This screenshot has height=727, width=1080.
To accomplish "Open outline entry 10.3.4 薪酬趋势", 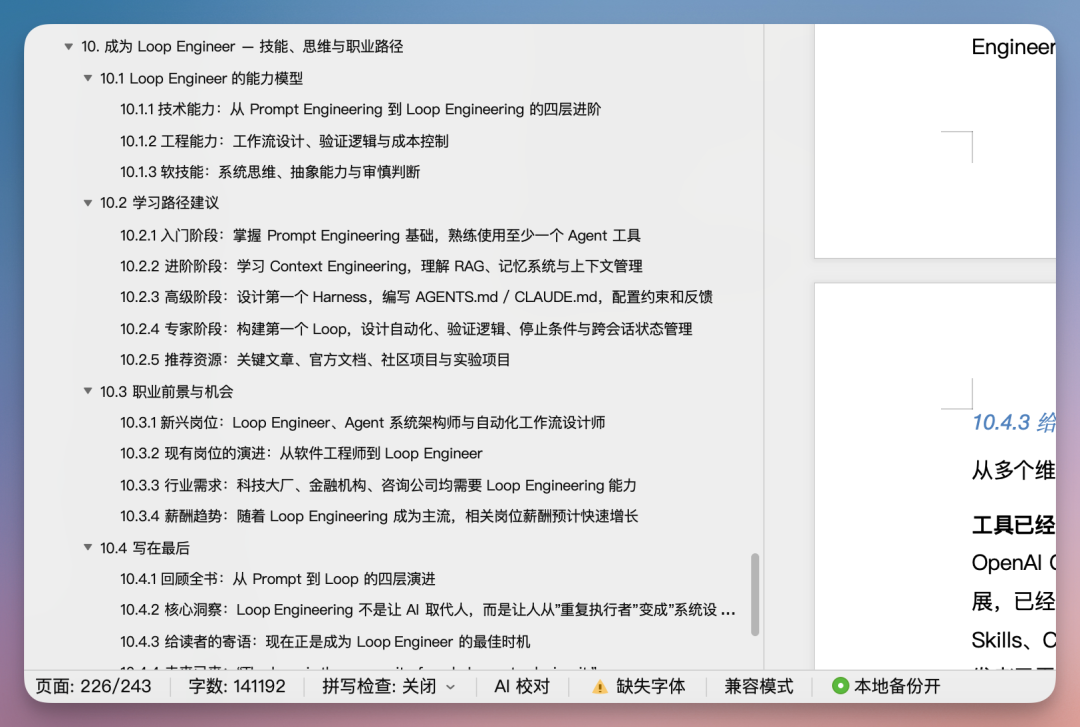I will (x=379, y=516).
